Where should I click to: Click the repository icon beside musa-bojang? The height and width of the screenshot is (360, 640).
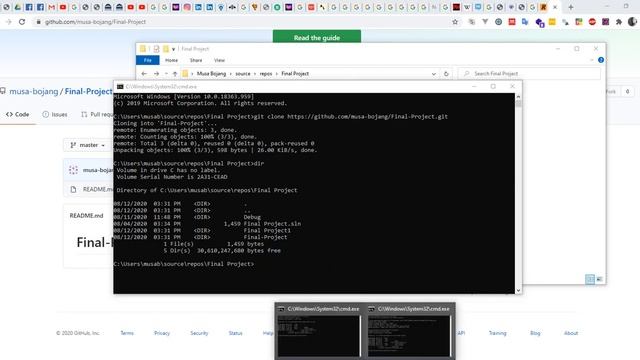pyautogui.click(x=3, y=91)
